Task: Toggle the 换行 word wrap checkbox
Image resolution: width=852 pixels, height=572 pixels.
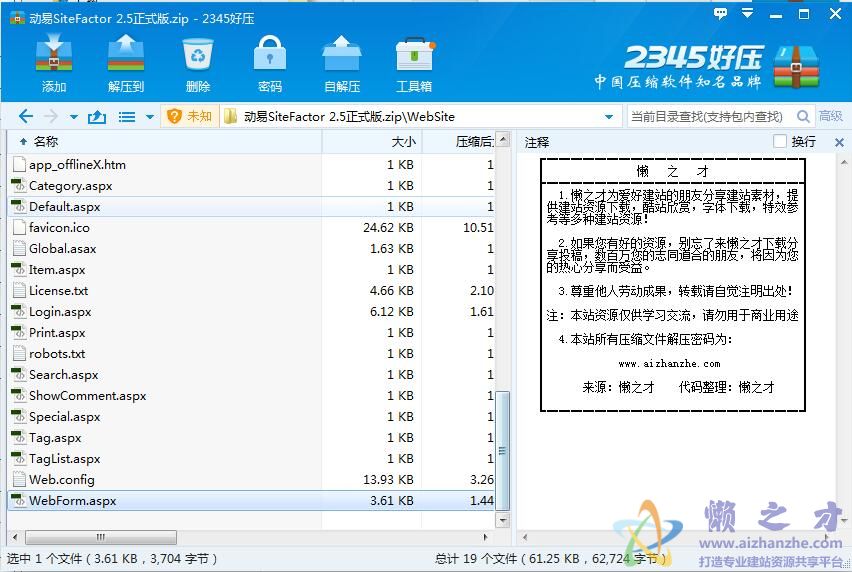Action: click(780, 141)
